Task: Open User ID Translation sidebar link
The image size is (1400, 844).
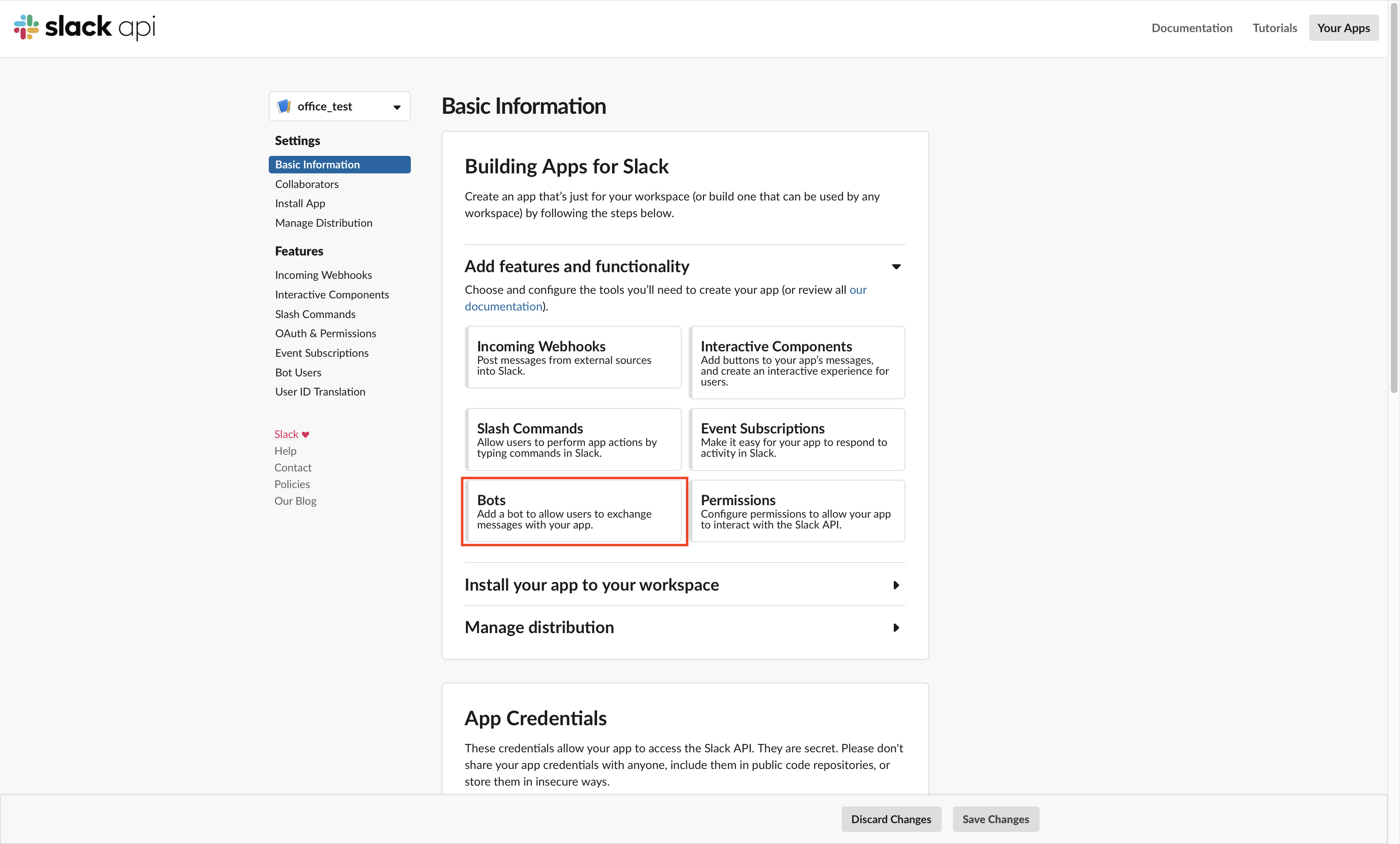Action: [x=320, y=392]
